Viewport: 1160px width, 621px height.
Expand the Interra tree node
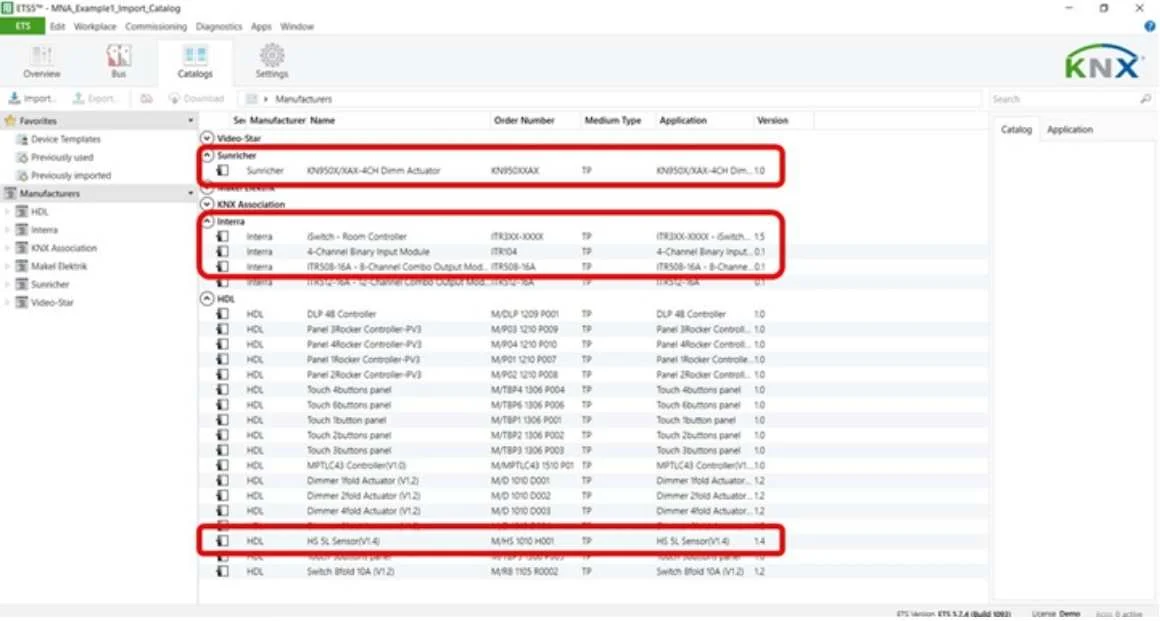tap(7, 229)
